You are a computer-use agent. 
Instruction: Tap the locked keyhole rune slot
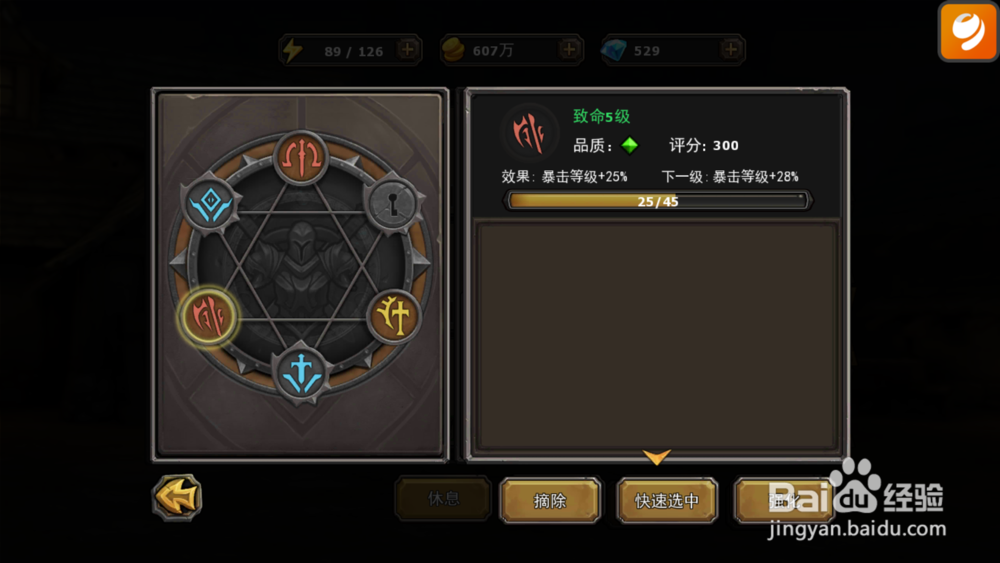pos(393,204)
